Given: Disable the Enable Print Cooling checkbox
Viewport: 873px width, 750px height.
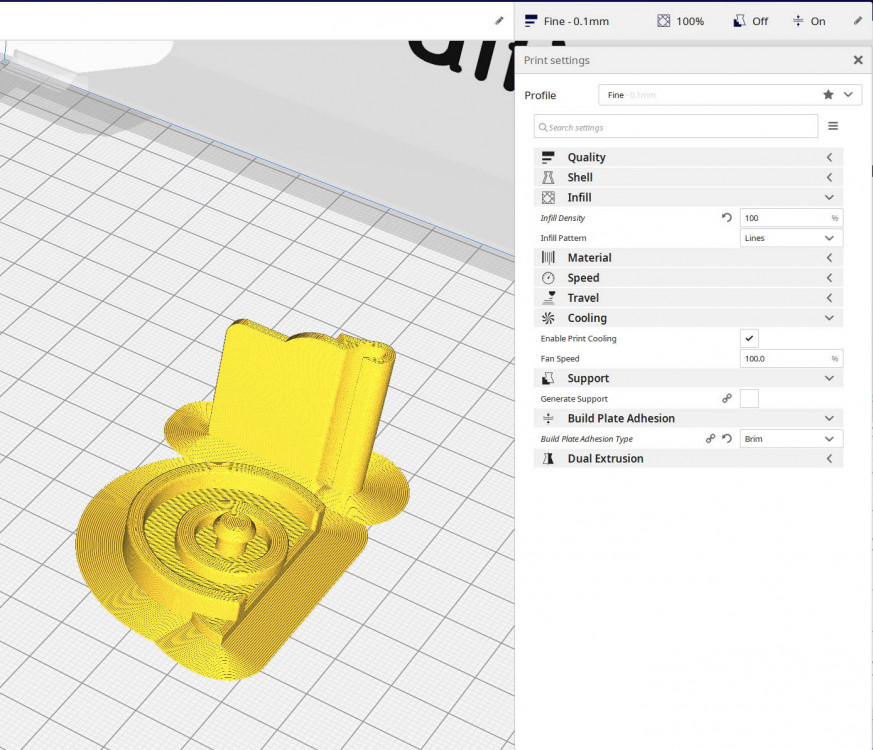Looking at the screenshot, I should (749, 338).
